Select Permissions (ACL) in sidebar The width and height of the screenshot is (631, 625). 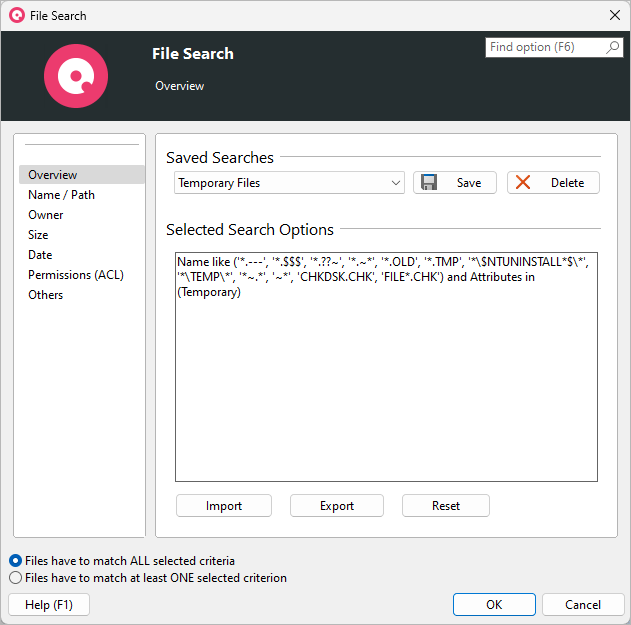coord(73,275)
